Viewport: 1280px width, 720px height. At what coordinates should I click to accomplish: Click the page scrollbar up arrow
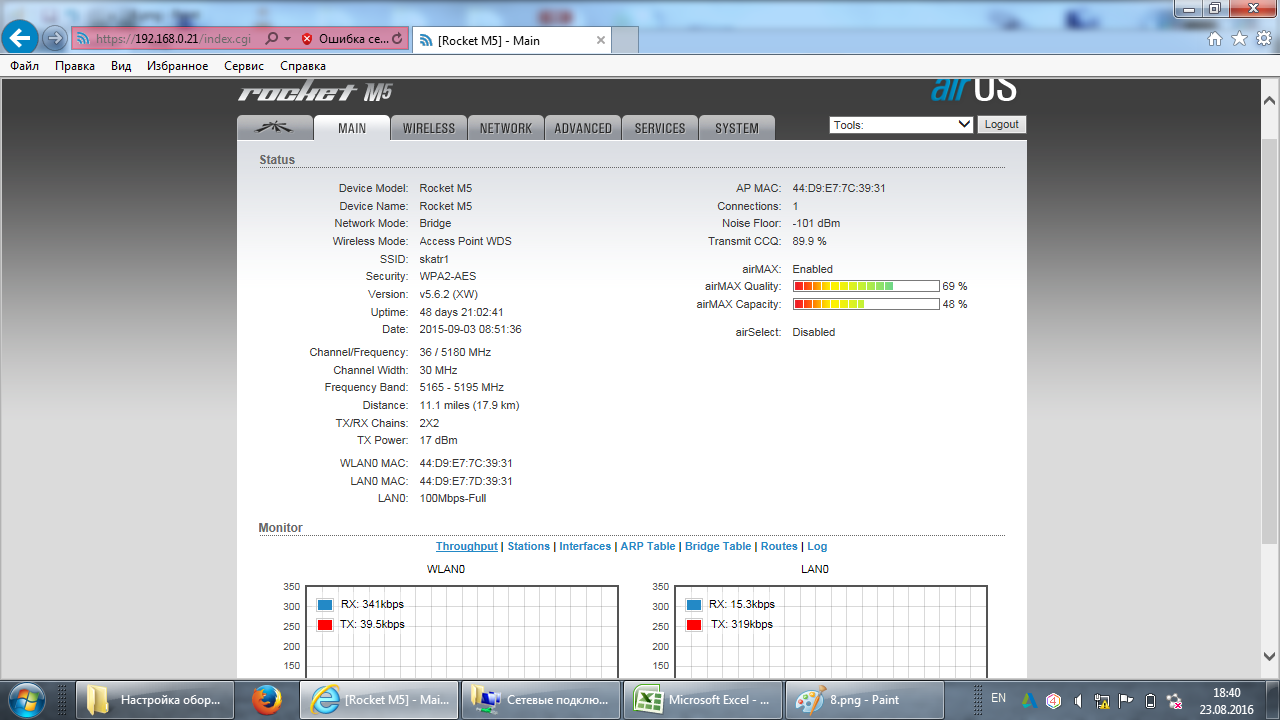(1269, 101)
